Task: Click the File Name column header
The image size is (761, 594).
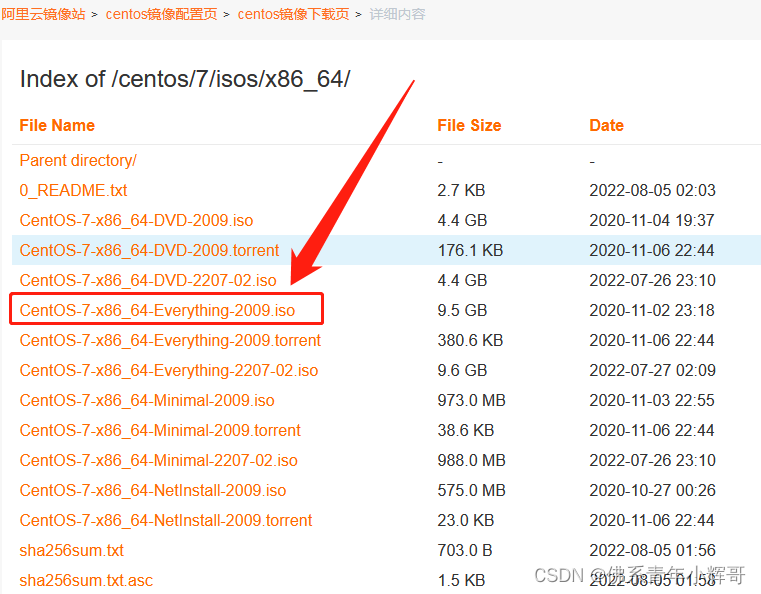Action: coord(57,126)
